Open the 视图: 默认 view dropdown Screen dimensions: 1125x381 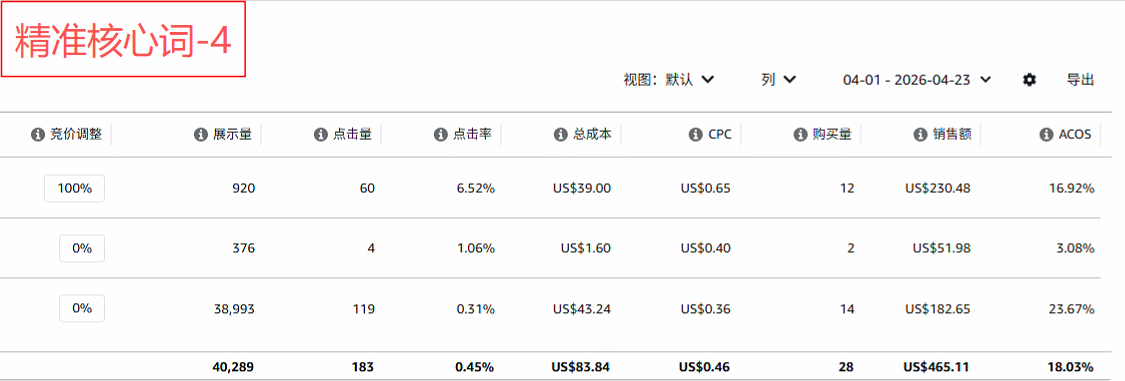[x=669, y=80]
